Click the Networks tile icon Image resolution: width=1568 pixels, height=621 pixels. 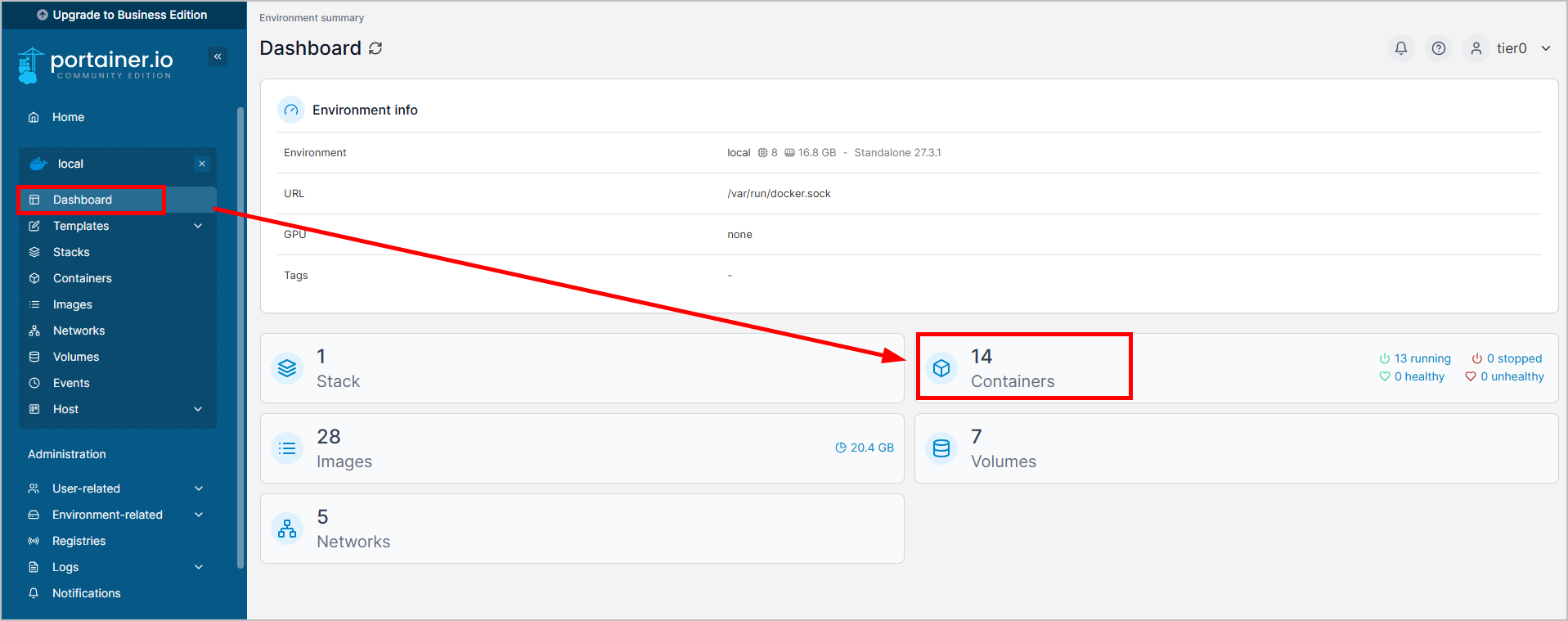(287, 529)
